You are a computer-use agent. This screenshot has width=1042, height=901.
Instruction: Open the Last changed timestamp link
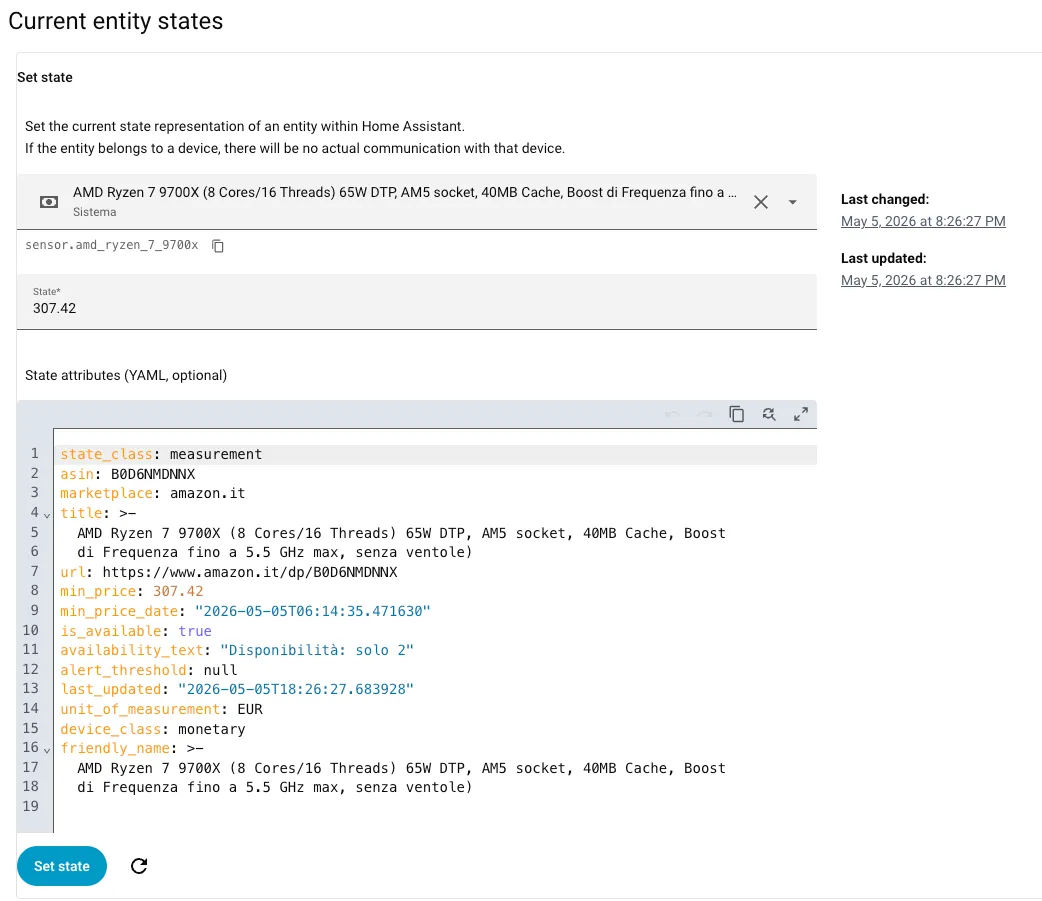[x=923, y=221]
